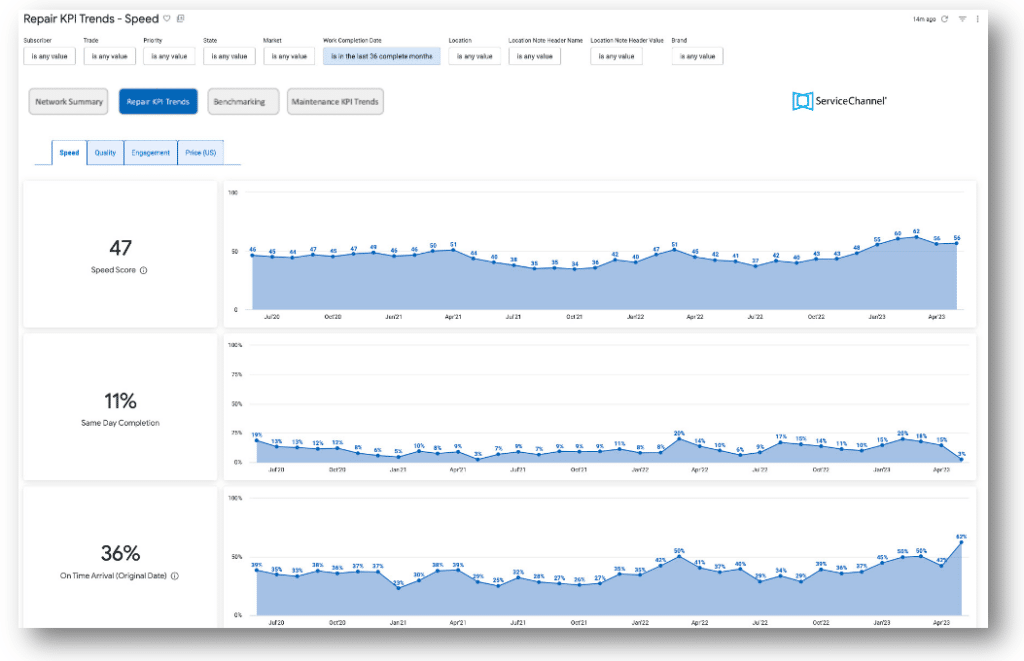This screenshot has height=661, width=1024.
Task: Click the folder icon beside the dashboard title
Action: [x=180, y=18]
